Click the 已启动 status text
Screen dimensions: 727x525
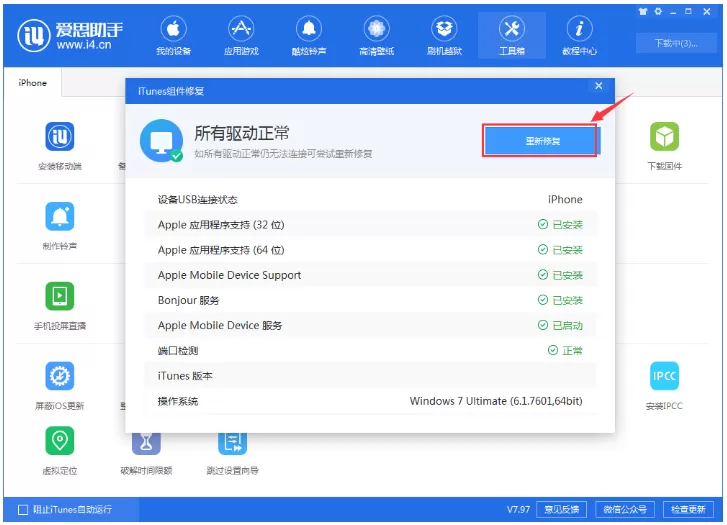[x=568, y=326]
